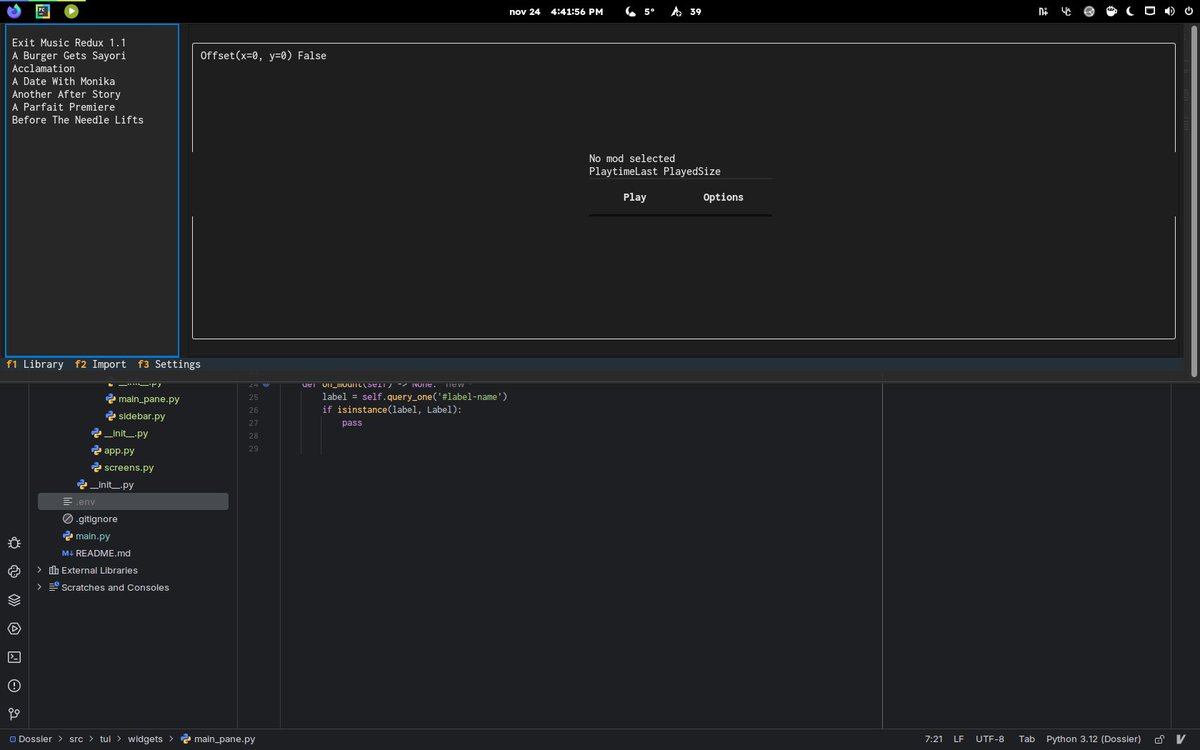The width and height of the screenshot is (1200, 750).
Task: Open UTF-8 encoding selector
Action: (990, 739)
